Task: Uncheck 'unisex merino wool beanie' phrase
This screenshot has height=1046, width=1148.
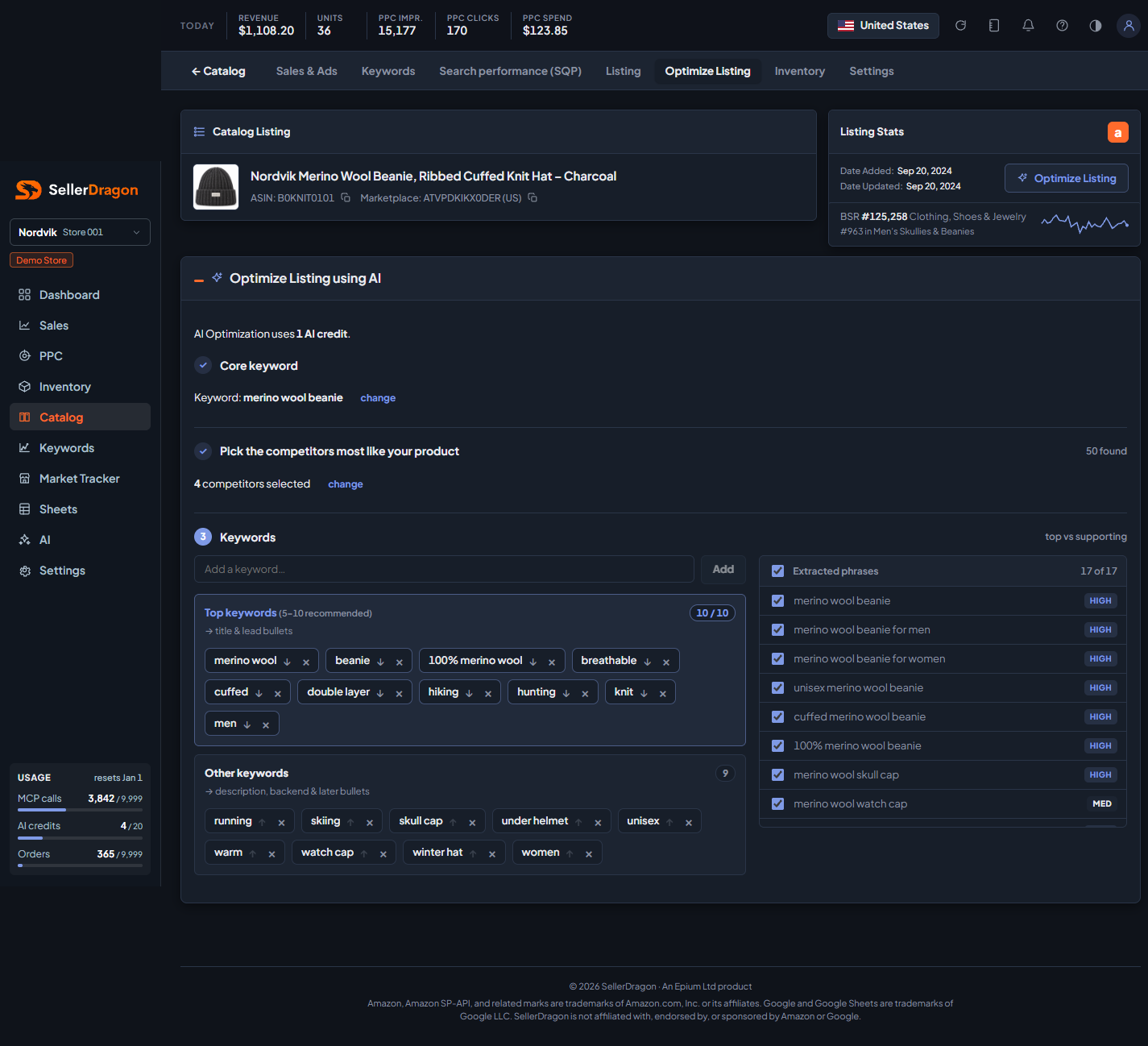Action: click(778, 687)
